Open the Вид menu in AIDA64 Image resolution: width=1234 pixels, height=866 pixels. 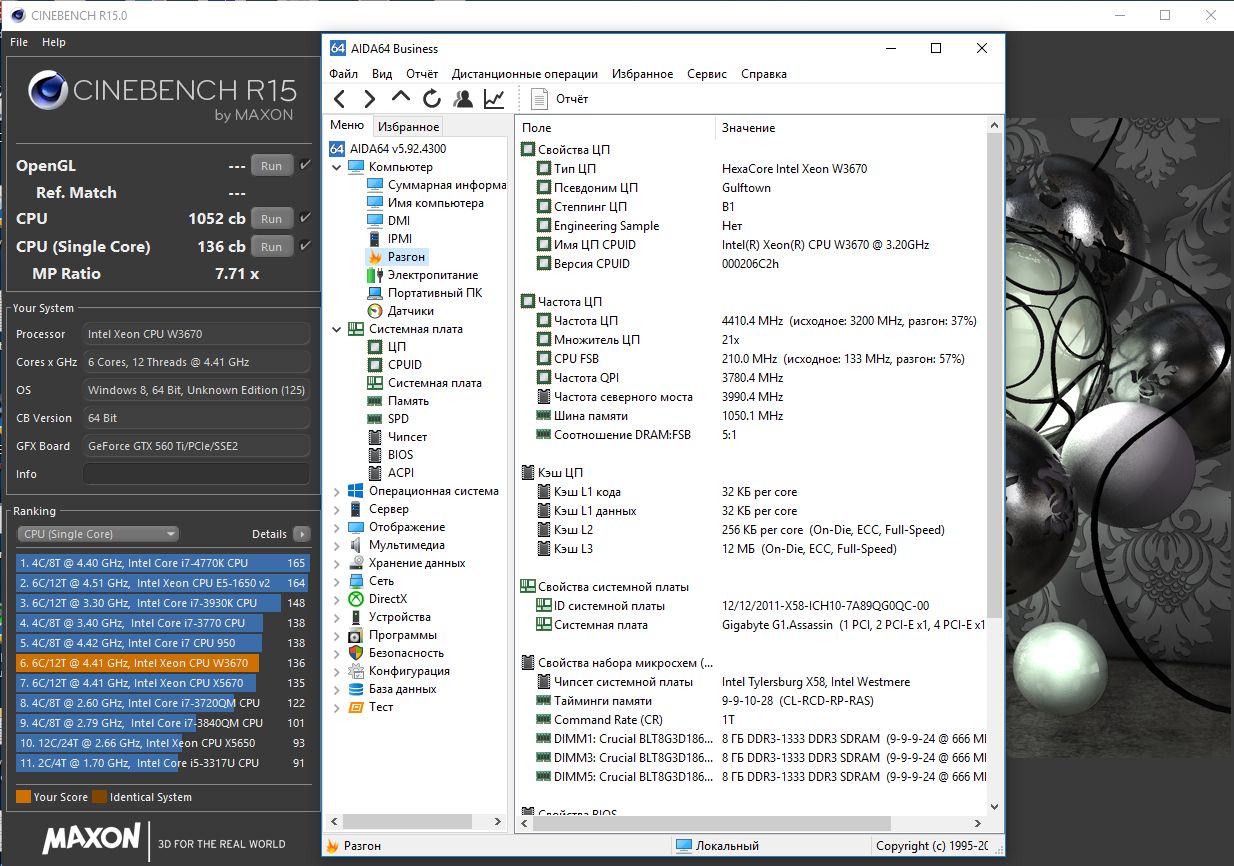(x=382, y=74)
